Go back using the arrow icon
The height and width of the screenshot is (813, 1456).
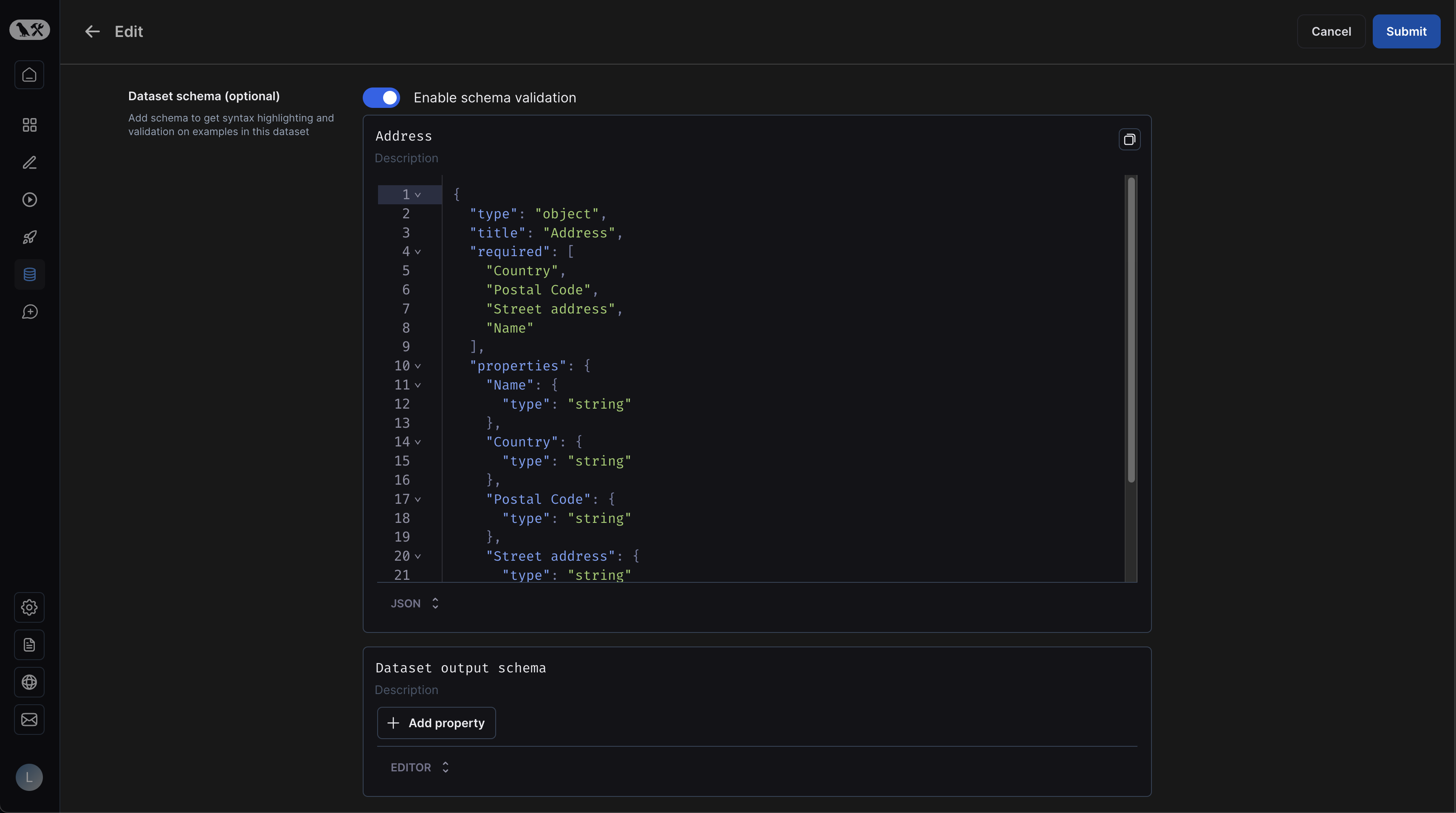tap(92, 32)
